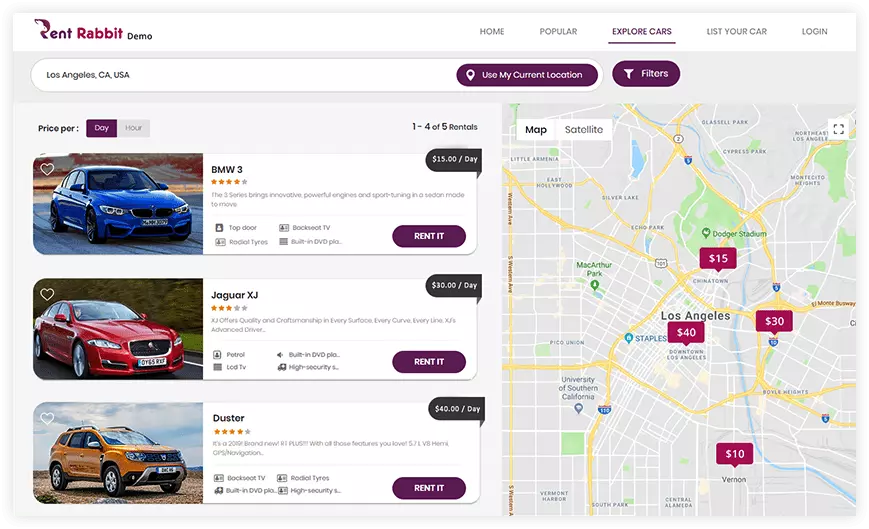Toggle fullscreen map view

coord(839,129)
